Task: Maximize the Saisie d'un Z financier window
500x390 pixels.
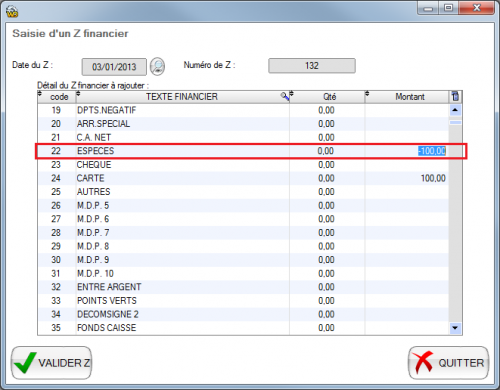Action: 448,8
